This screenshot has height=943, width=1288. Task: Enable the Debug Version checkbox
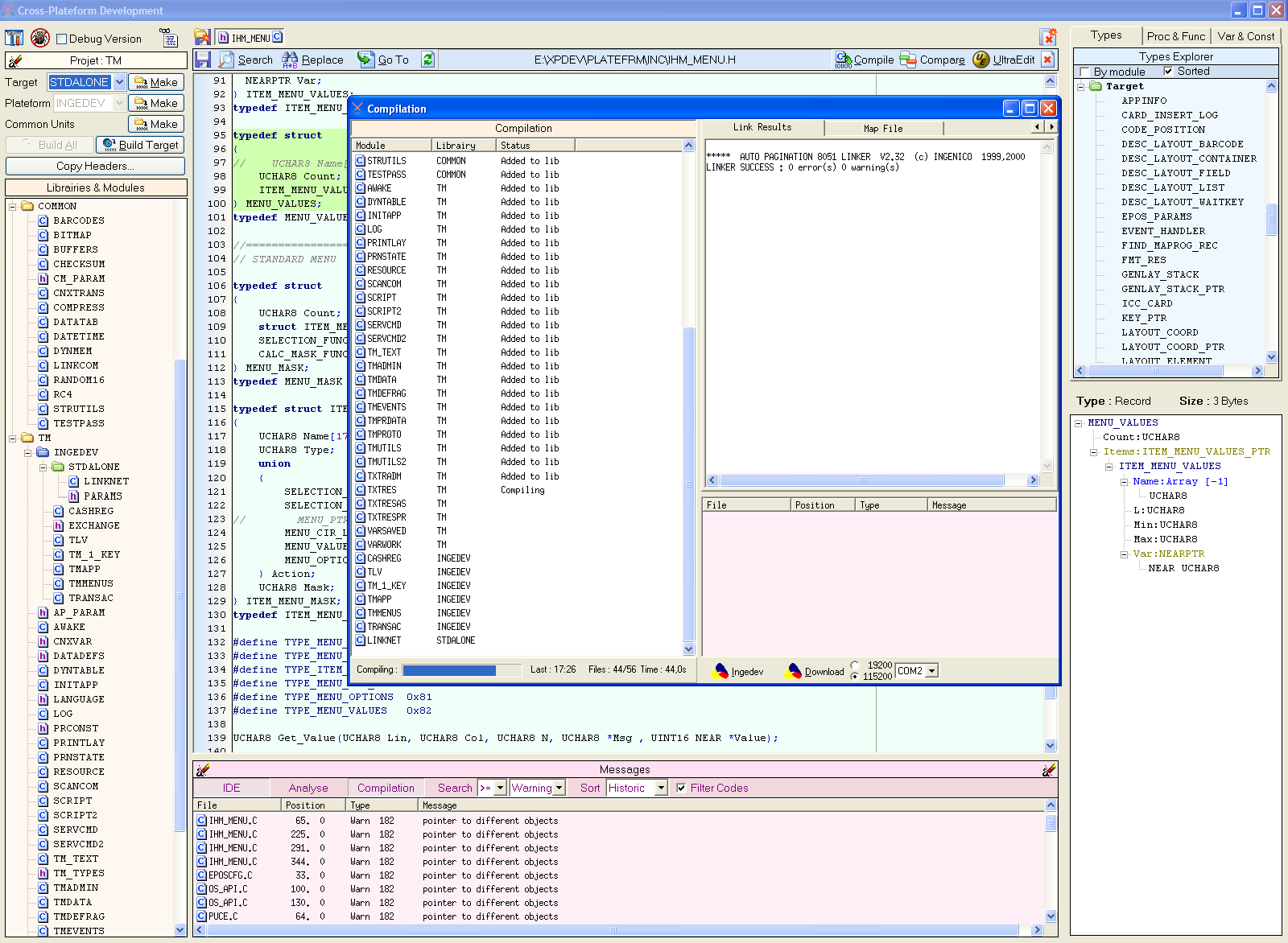(62, 39)
